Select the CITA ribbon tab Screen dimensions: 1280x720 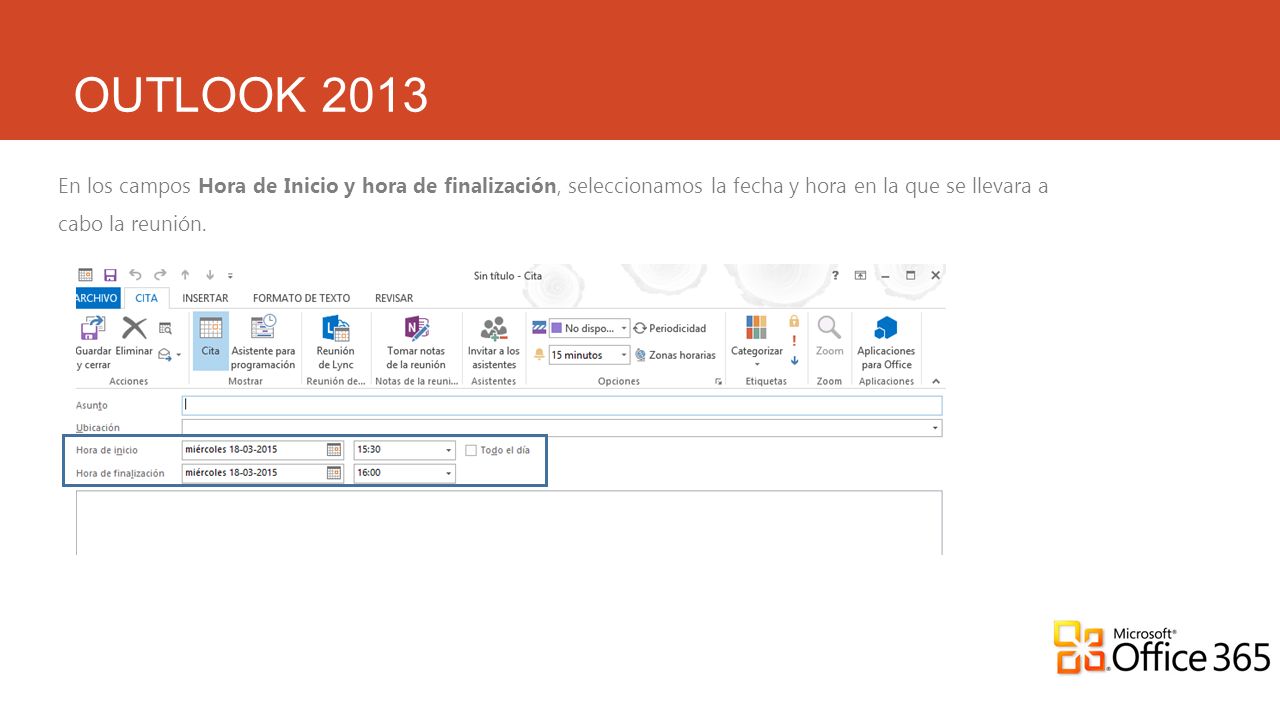(x=146, y=298)
